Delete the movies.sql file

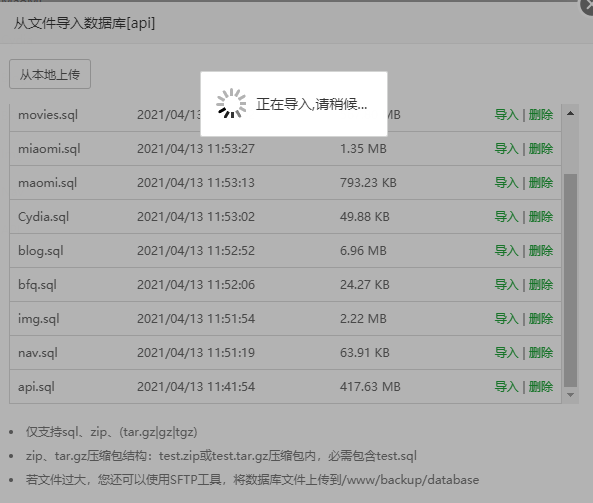(x=541, y=115)
